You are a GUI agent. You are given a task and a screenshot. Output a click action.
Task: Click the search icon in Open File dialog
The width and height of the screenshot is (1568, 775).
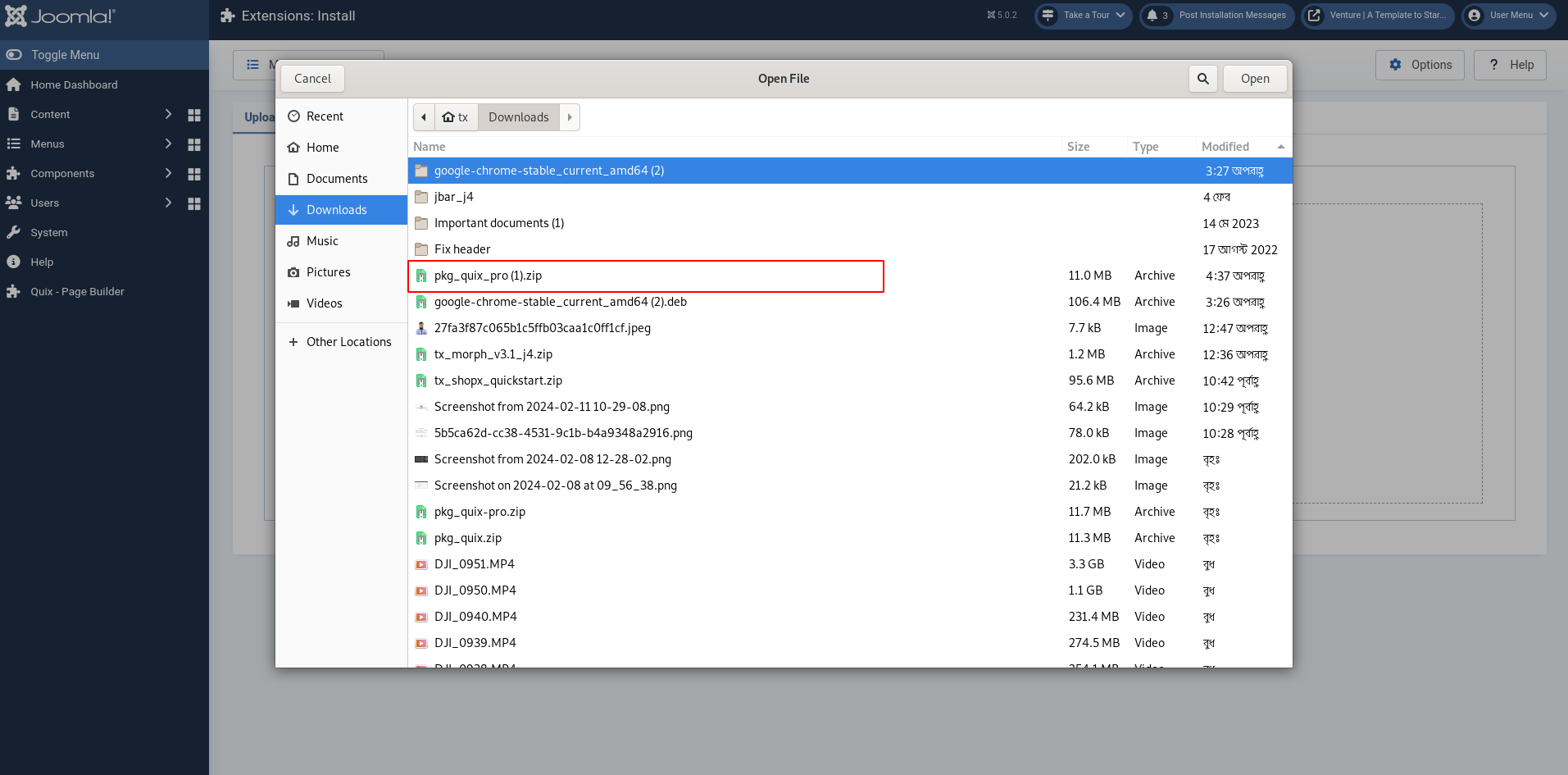[x=1202, y=79]
